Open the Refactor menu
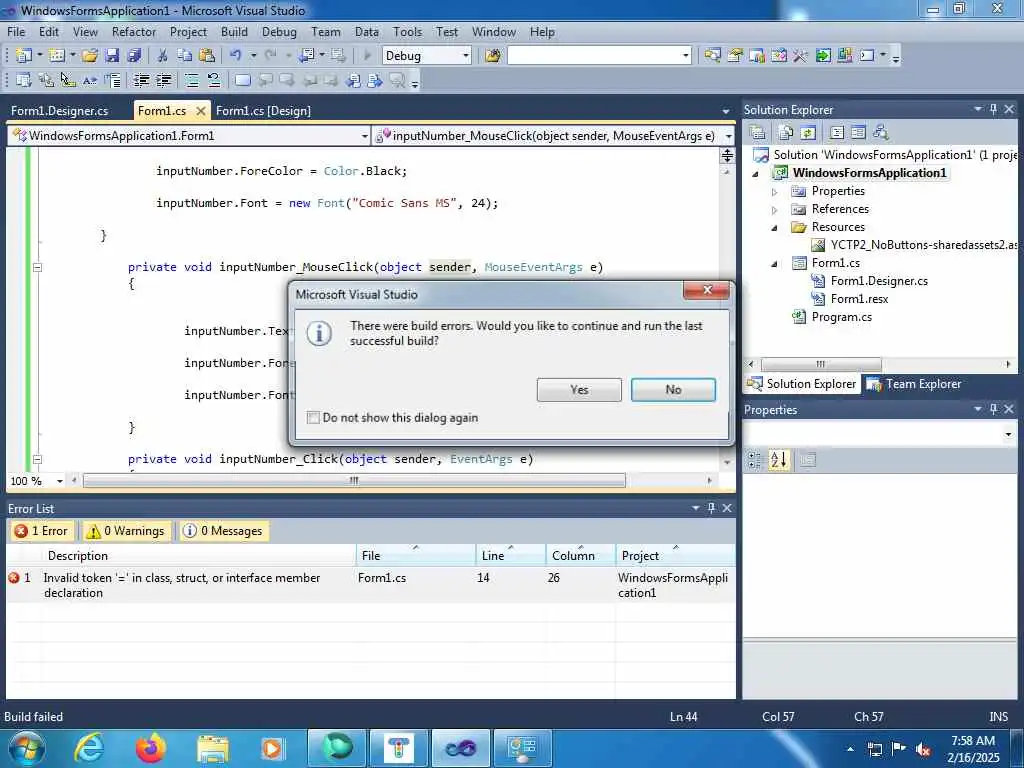The height and width of the screenshot is (768, 1024). coord(134,31)
